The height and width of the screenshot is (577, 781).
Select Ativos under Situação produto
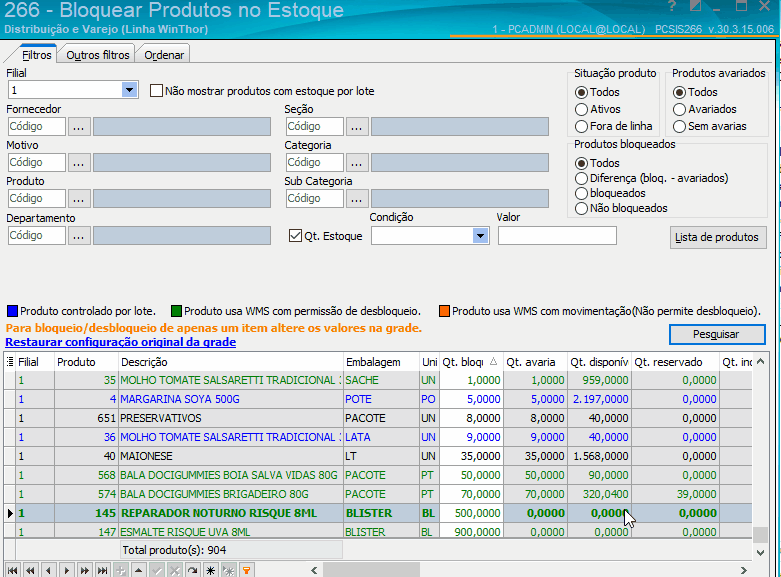coord(581,109)
